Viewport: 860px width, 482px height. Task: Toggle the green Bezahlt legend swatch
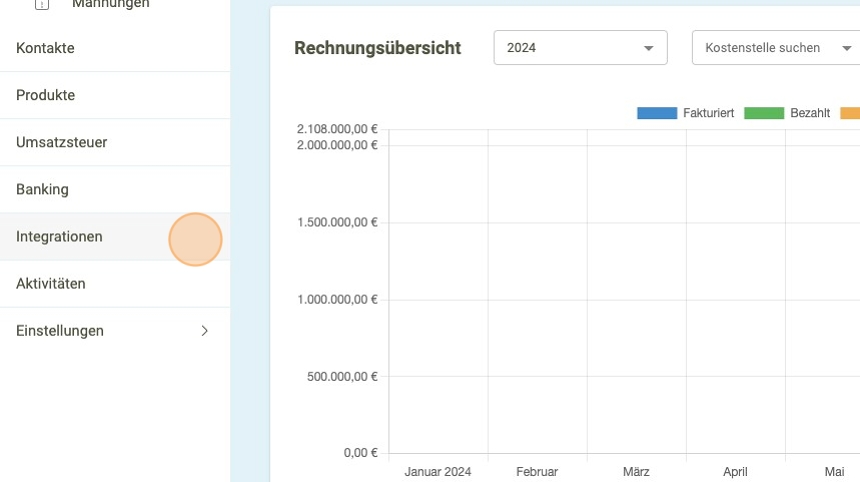tap(764, 113)
